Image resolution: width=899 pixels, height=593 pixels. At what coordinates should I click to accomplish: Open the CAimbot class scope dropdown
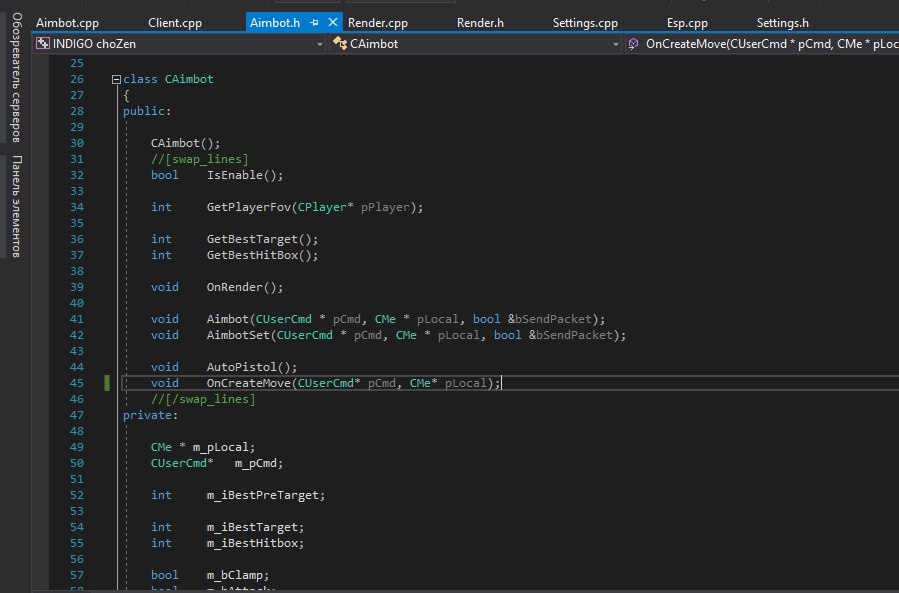point(615,44)
